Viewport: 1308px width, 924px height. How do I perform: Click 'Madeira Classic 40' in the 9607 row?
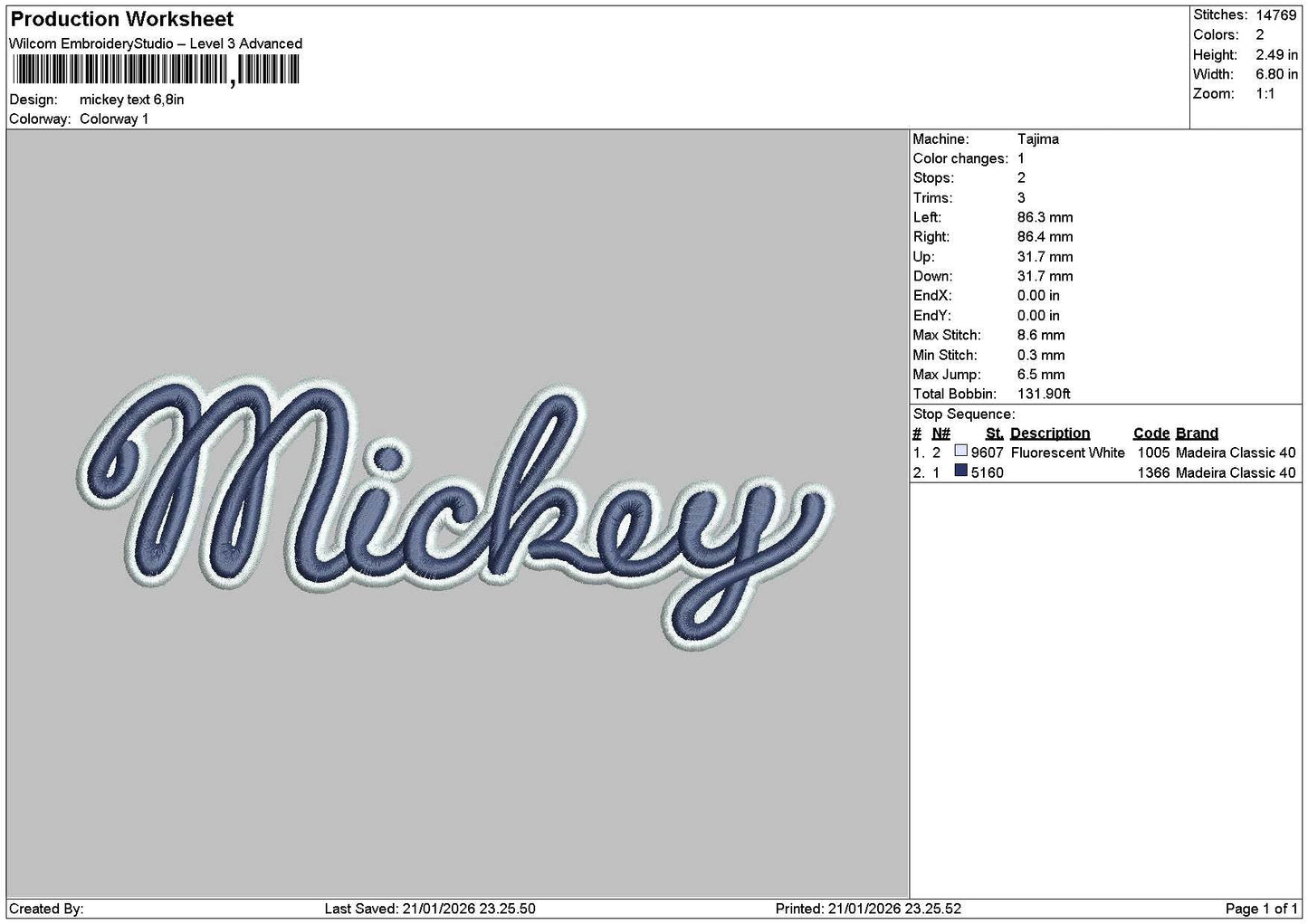click(x=1236, y=453)
